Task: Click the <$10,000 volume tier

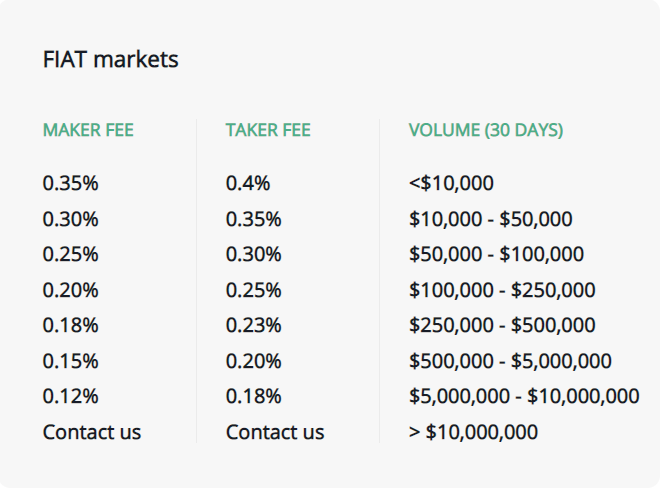Action: coord(451,183)
